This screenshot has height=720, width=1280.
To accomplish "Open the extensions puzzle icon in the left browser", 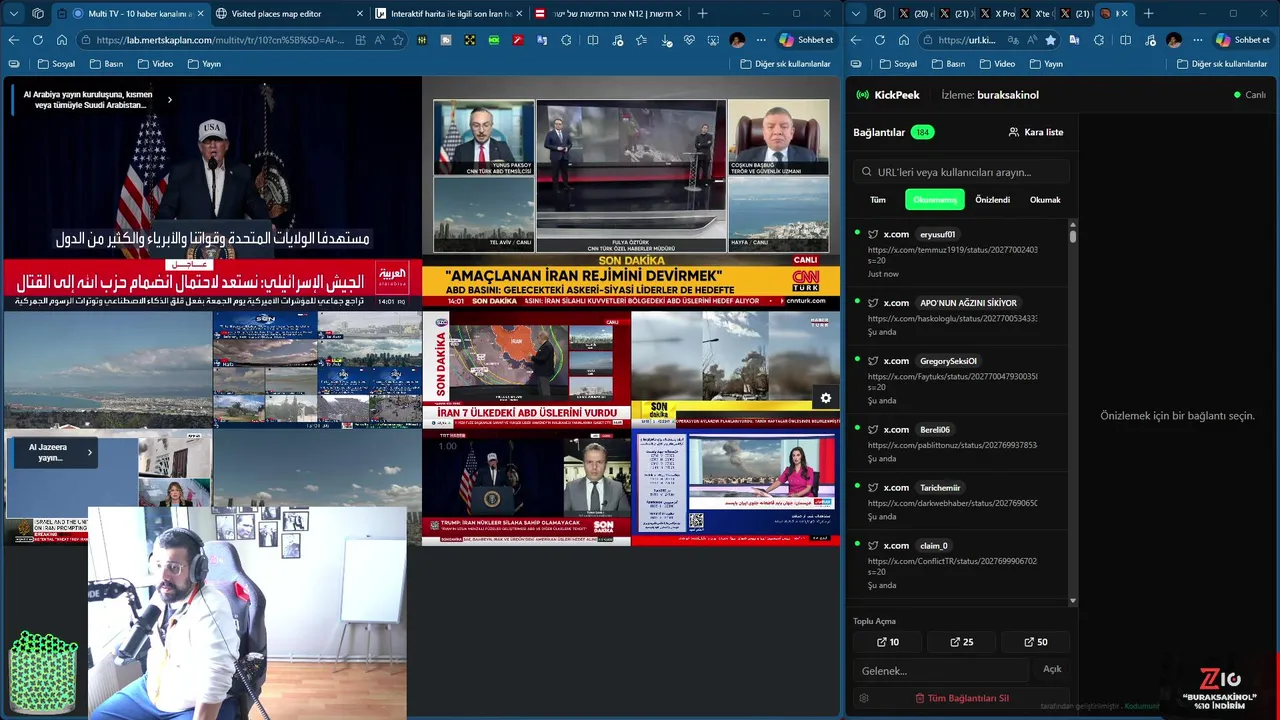I will click(566, 40).
